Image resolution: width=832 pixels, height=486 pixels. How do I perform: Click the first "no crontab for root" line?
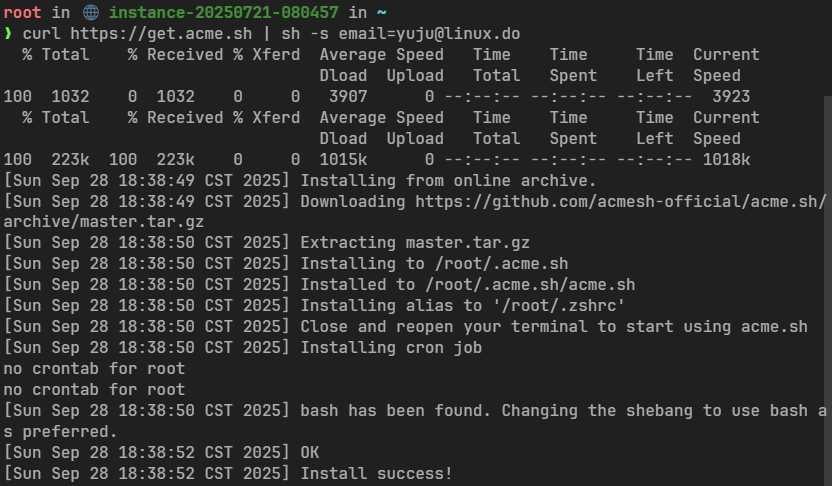(x=95, y=369)
